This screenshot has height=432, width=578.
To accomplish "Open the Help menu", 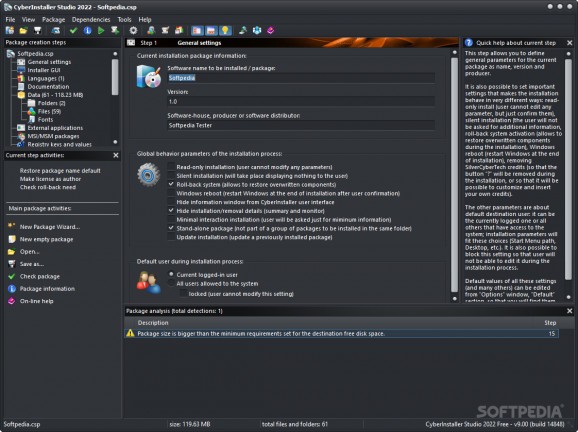I will pyautogui.click(x=145, y=20).
